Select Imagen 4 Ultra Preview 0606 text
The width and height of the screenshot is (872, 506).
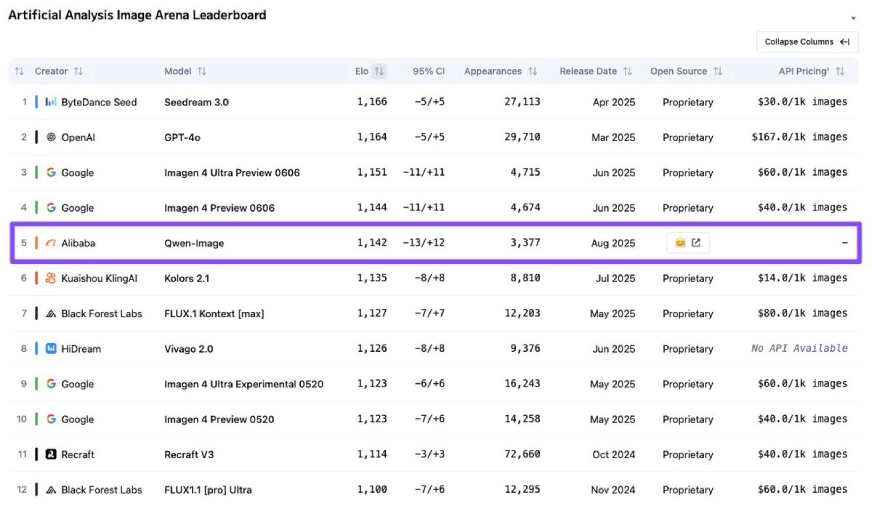coord(232,172)
